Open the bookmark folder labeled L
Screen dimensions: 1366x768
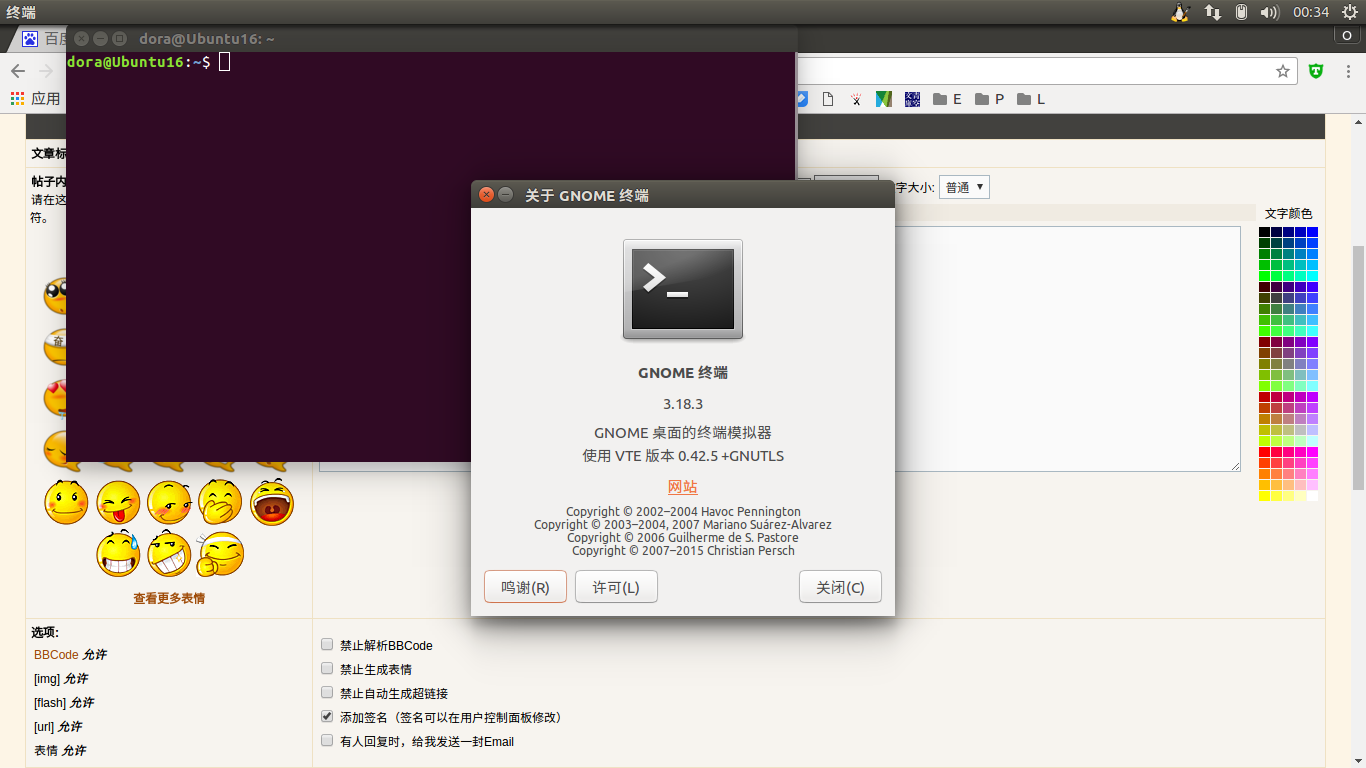[x=1031, y=99]
